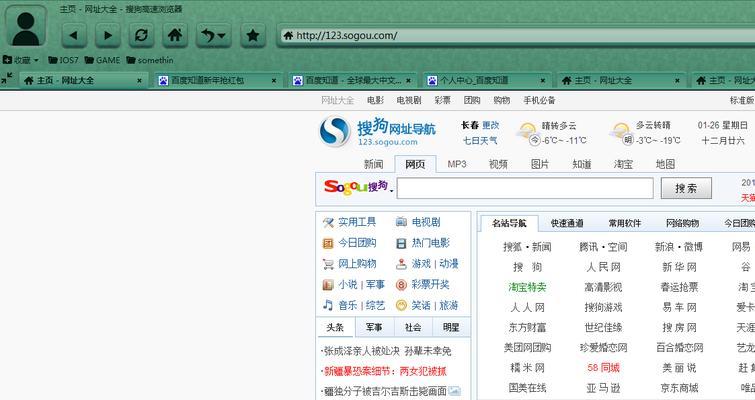Click the user avatar icon

click(x=26, y=27)
